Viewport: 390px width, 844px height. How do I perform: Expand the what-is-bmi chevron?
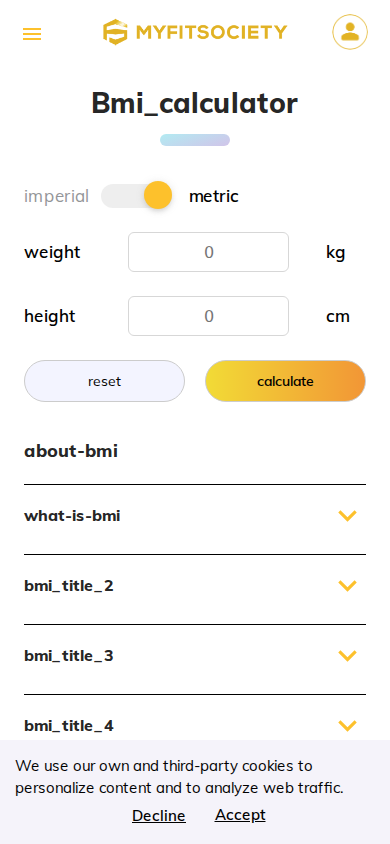coord(348,516)
